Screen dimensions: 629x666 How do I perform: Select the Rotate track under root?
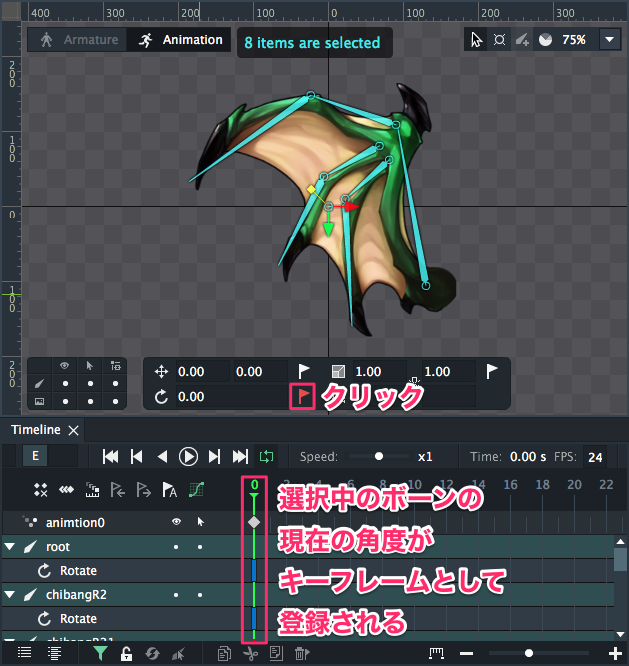[78, 571]
